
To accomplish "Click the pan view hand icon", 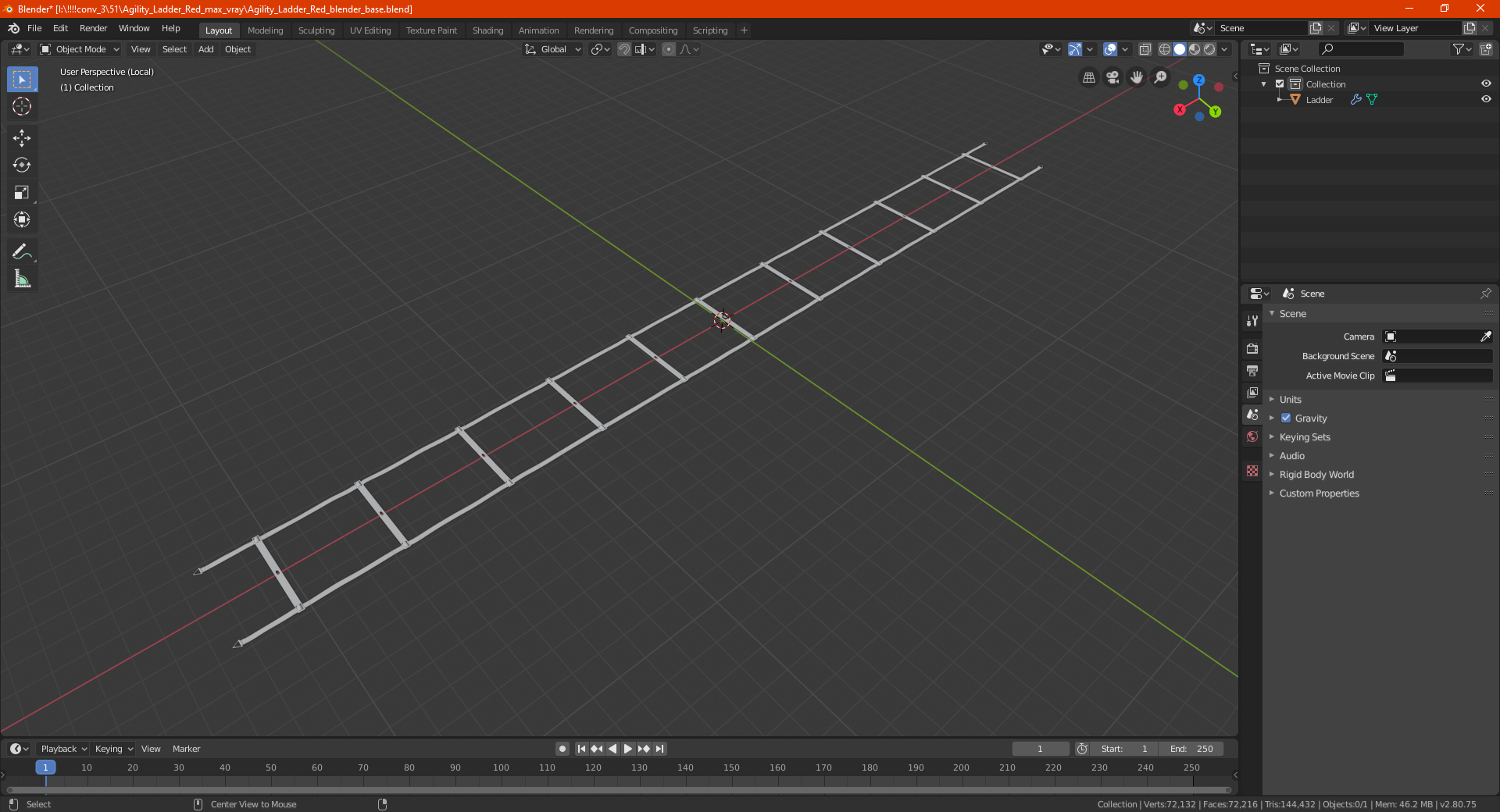I will point(1137,77).
